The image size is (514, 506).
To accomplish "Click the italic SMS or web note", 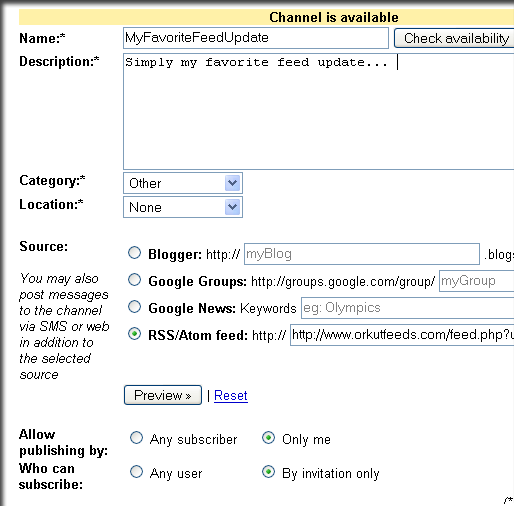I will [x=64, y=326].
